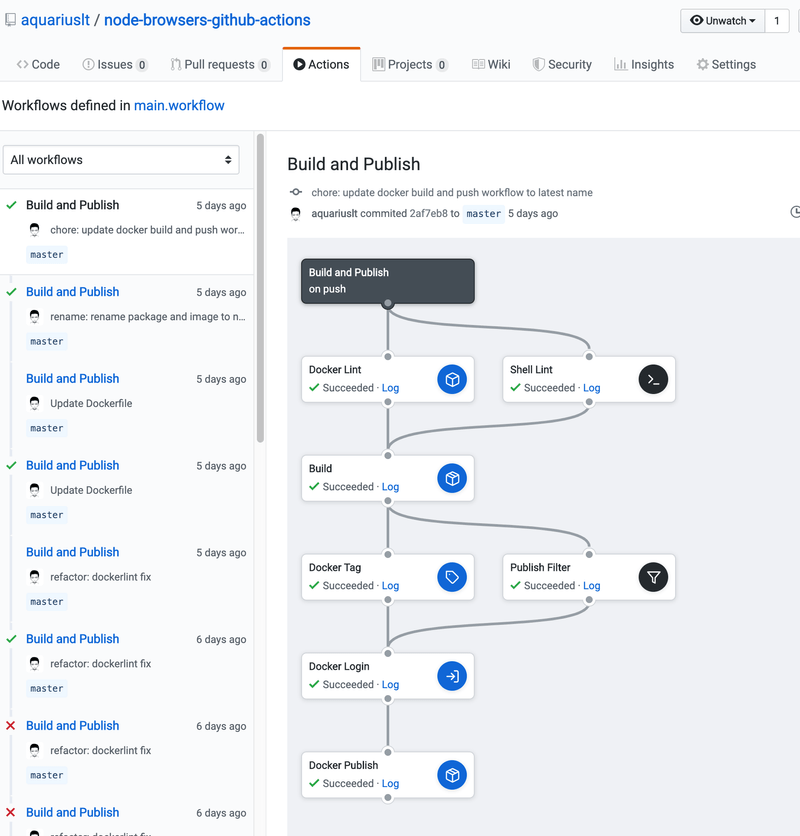Open the Publish Filter Log link
This screenshot has height=836, width=800.
(591, 586)
